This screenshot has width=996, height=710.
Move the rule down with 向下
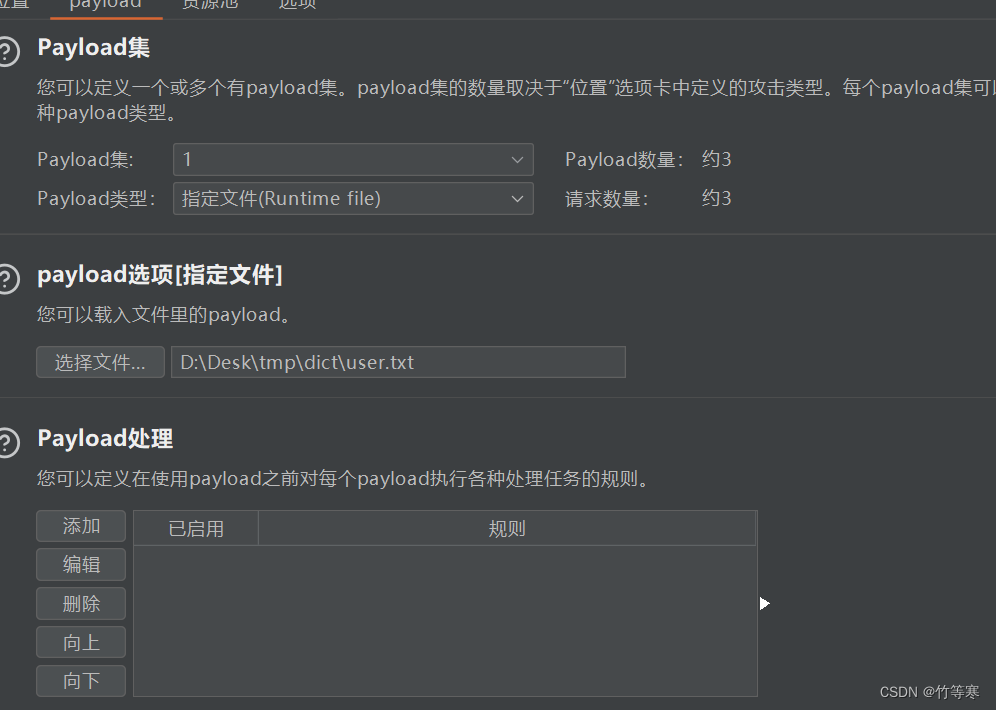[x=81, y=681]
